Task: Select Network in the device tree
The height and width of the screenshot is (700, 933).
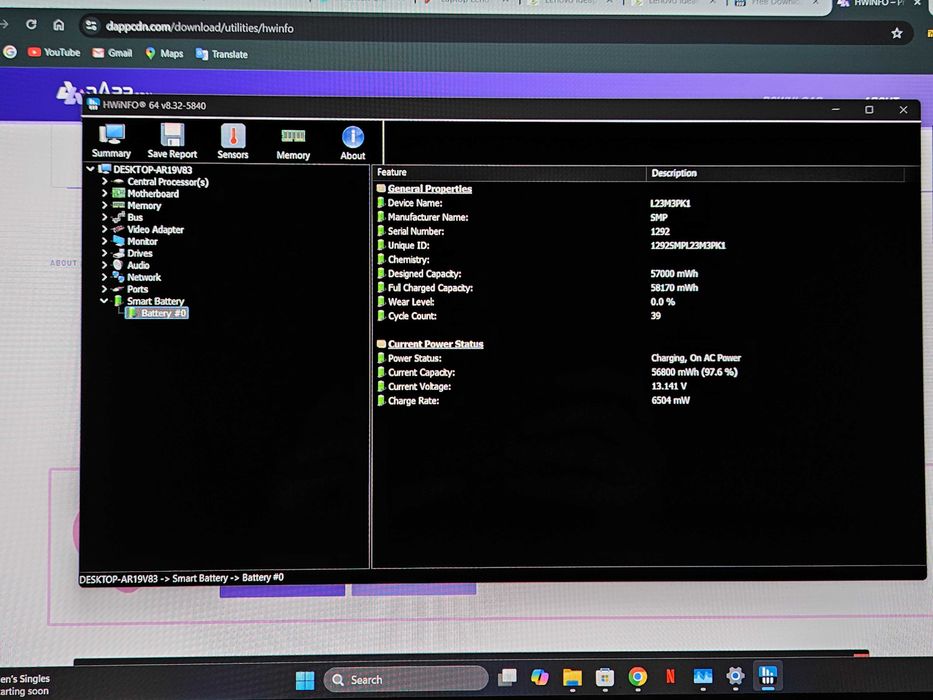Action: (x=144, y=277)
